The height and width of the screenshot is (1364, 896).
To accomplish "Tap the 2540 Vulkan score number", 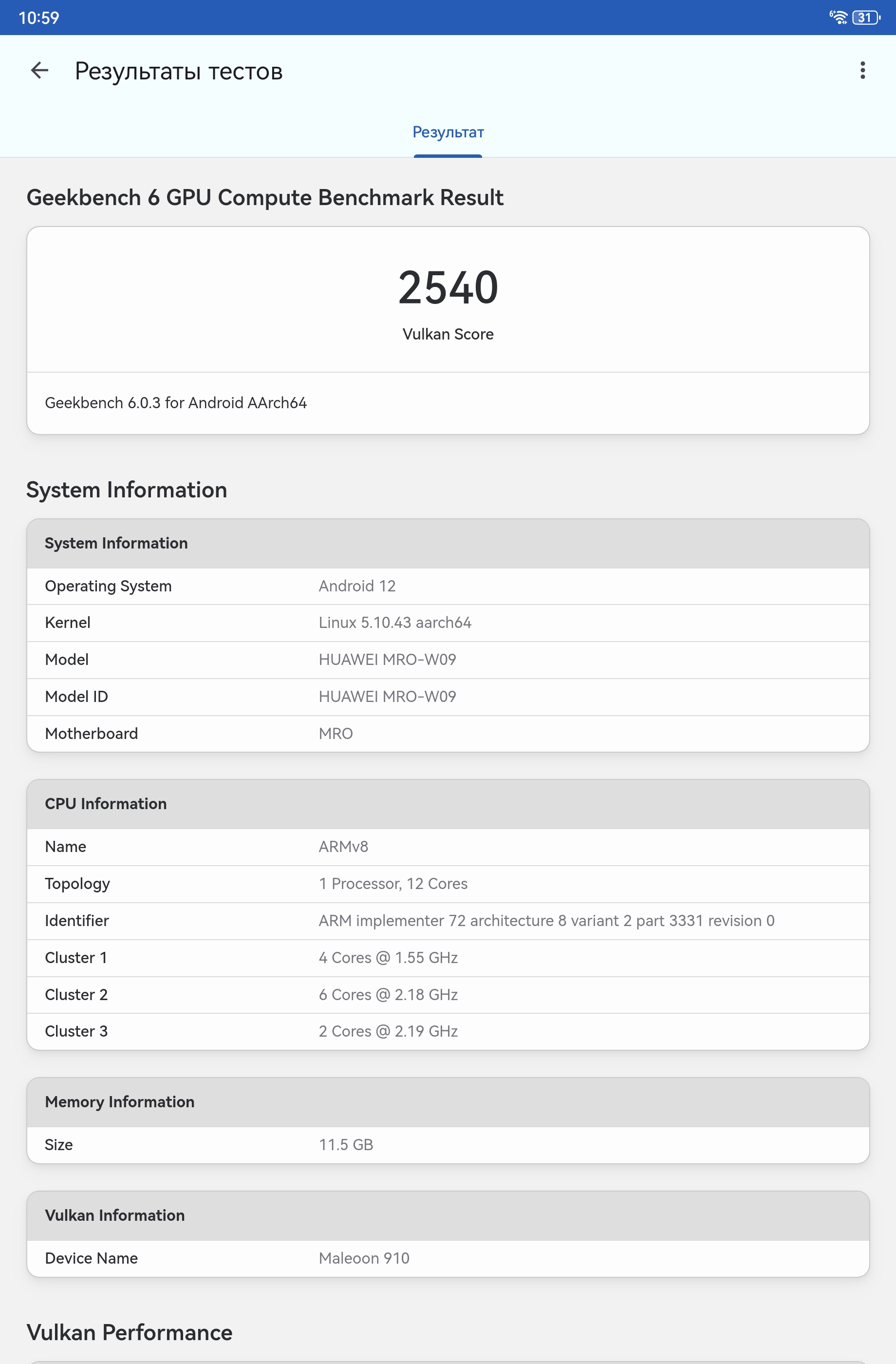I will tap(448, 287).
